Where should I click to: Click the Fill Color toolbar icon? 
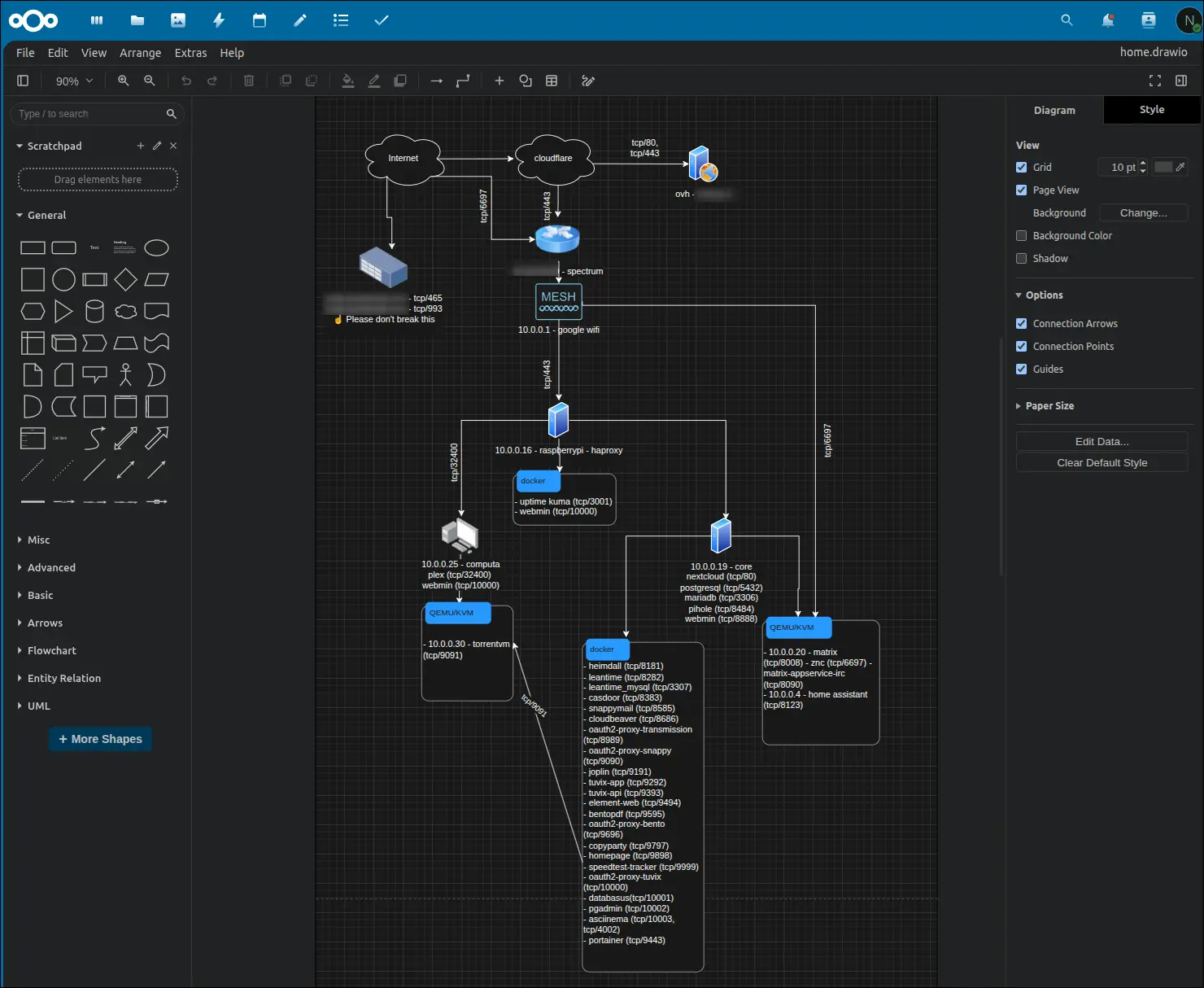pyautogui.click(x=348, y=81)
